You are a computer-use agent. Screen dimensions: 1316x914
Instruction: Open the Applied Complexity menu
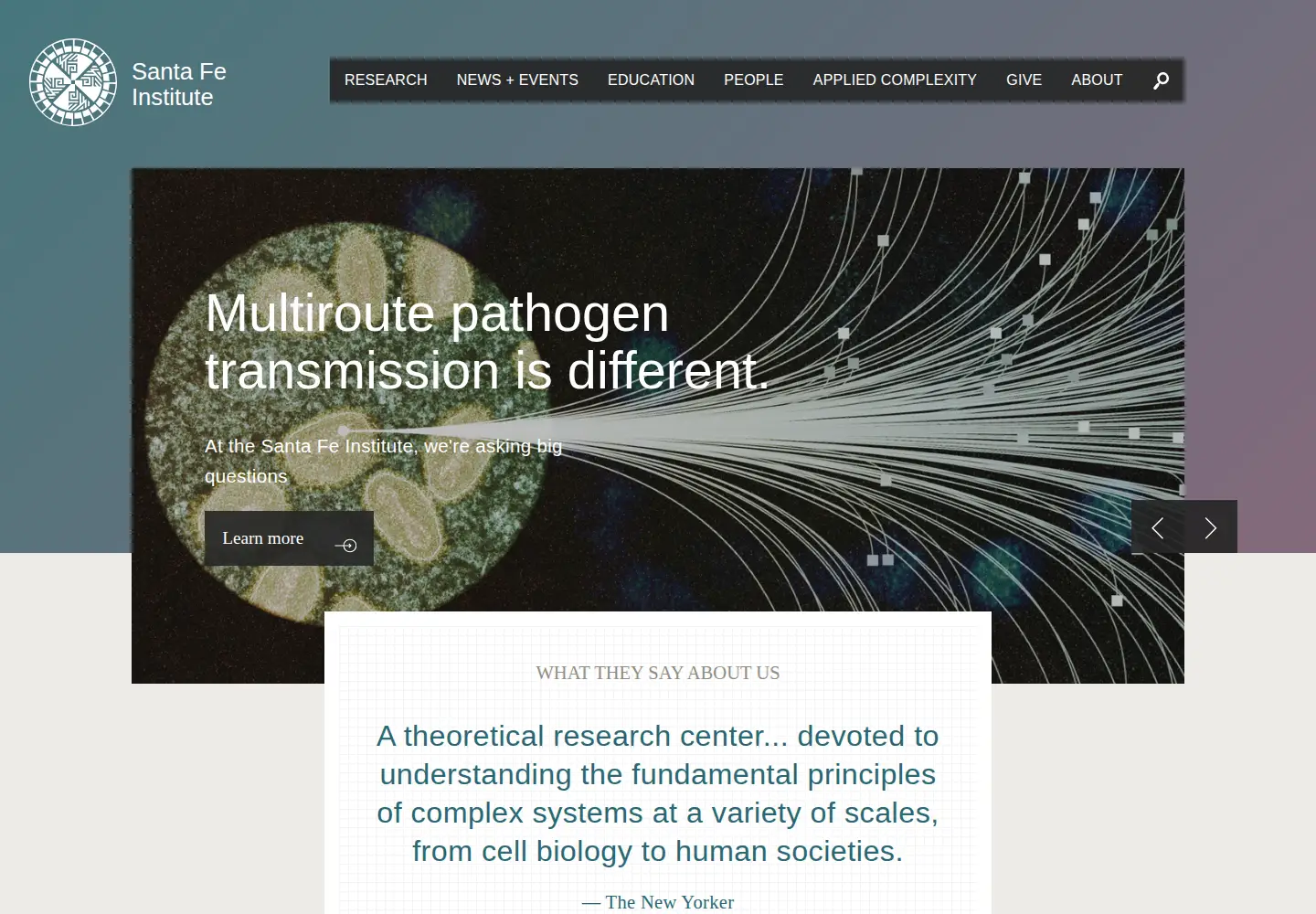[x=895, y=80]
